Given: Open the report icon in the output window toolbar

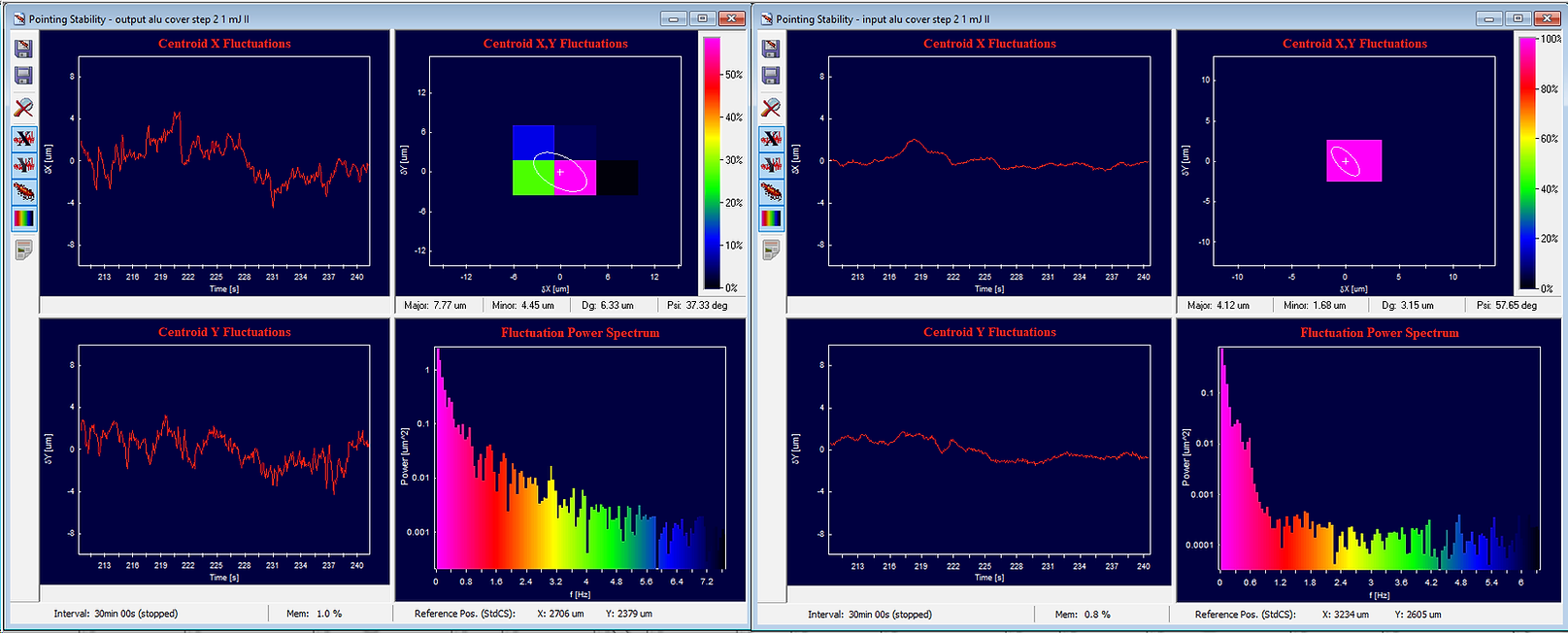Looking at the screenshot, I should pyautogui.click(x=23, y=250).
